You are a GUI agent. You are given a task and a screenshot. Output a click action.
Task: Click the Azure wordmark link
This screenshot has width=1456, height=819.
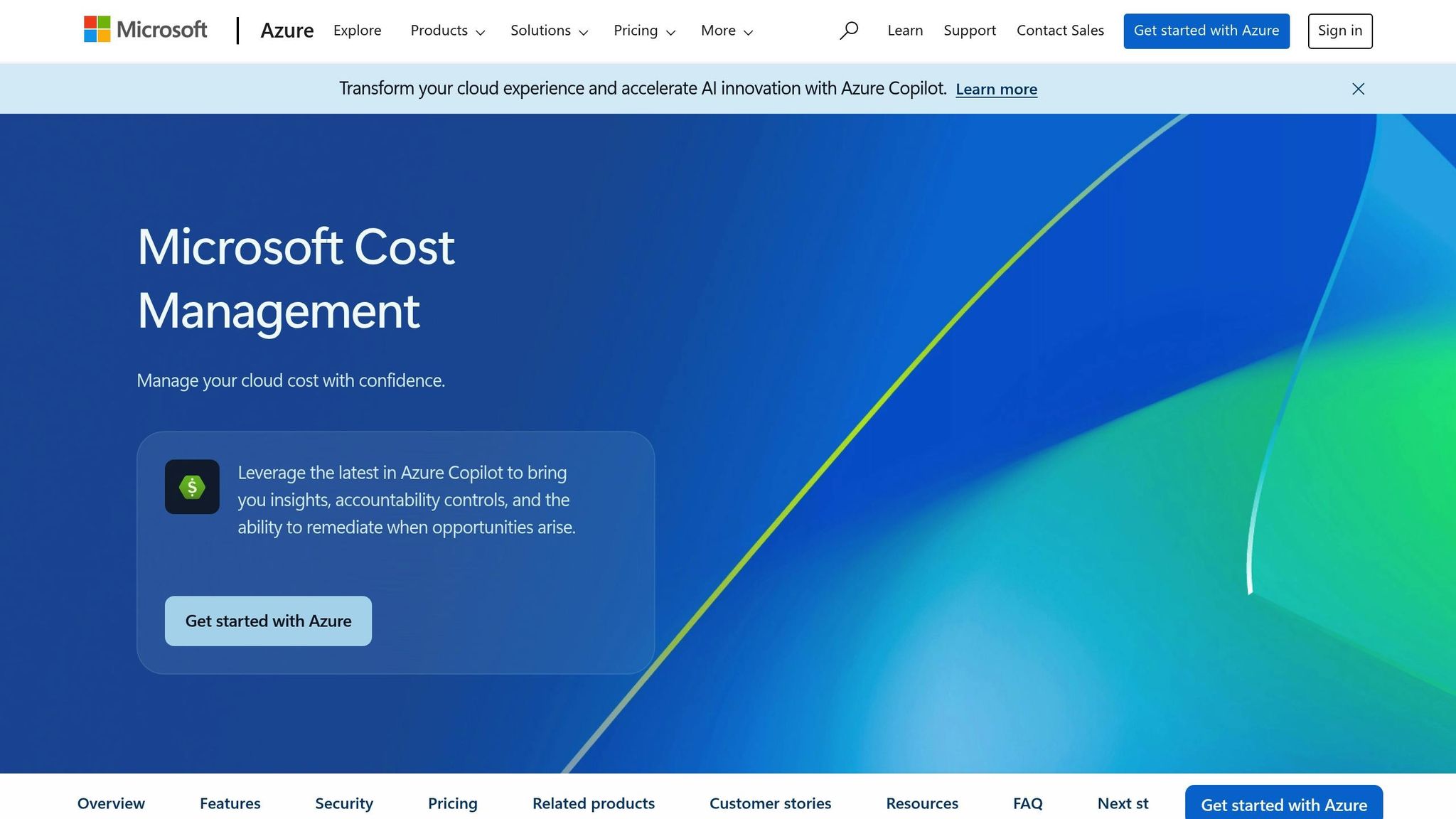point(287,31)
